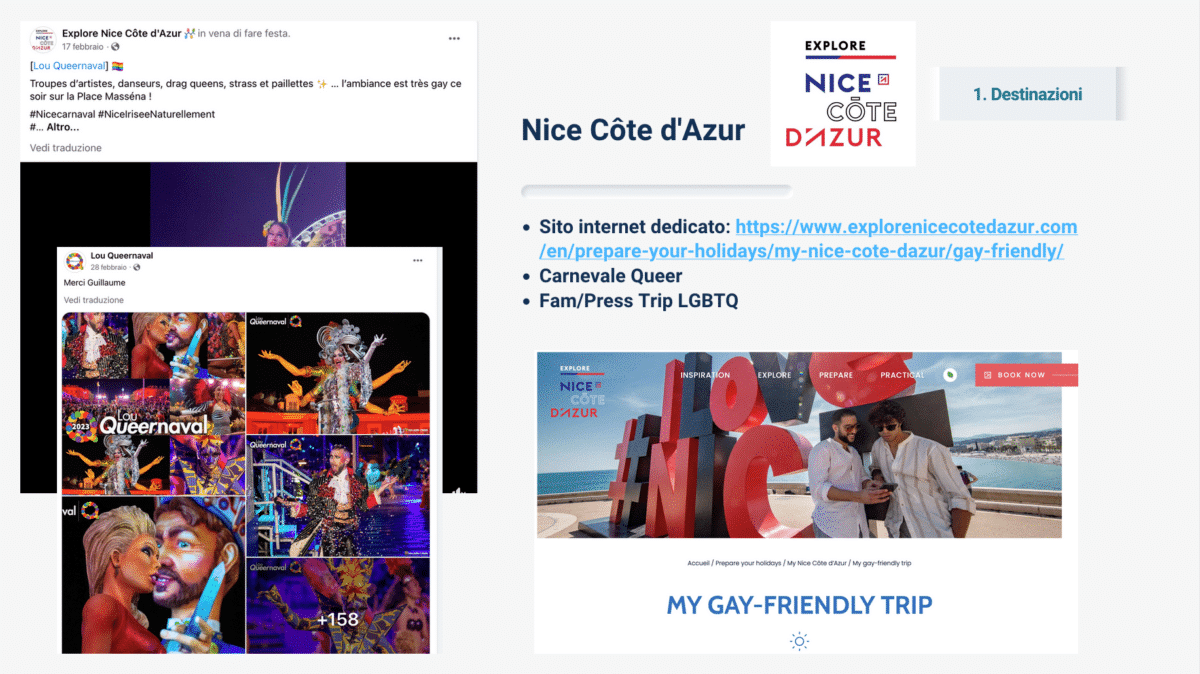Click the Explore Nice Côte d'Azur page avatar

(x=43, y=39)
